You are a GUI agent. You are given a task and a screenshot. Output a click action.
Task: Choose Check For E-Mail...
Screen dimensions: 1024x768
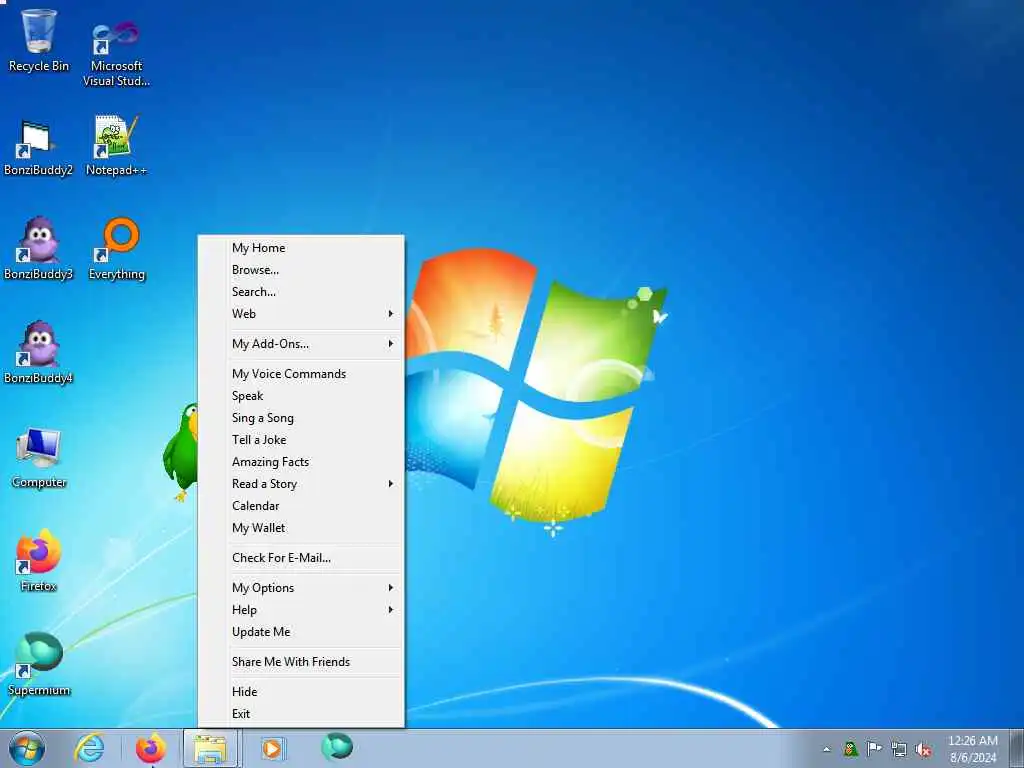[x=301, y=558]
